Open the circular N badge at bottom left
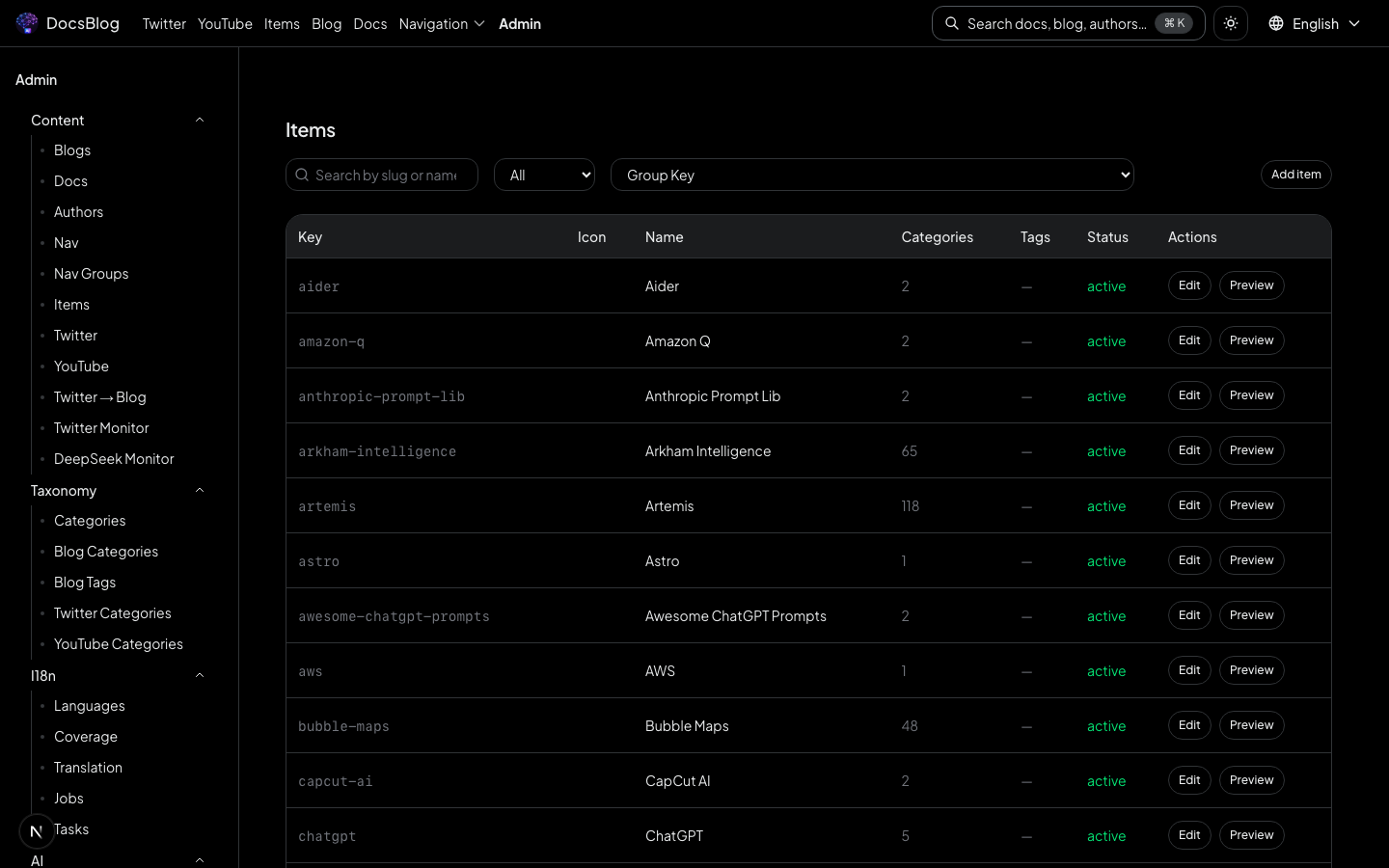 pyautogui.click(x=37, y=830)
